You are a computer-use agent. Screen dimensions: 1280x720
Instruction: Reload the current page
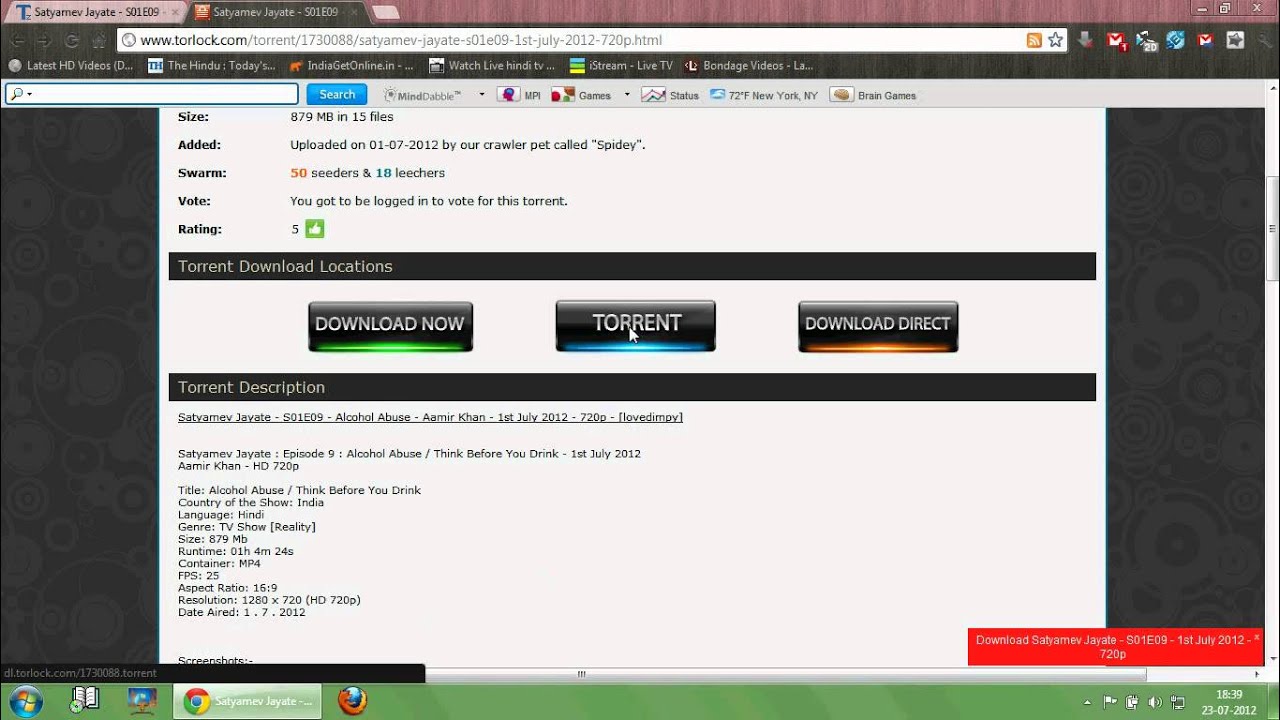[x=71, y=41]
